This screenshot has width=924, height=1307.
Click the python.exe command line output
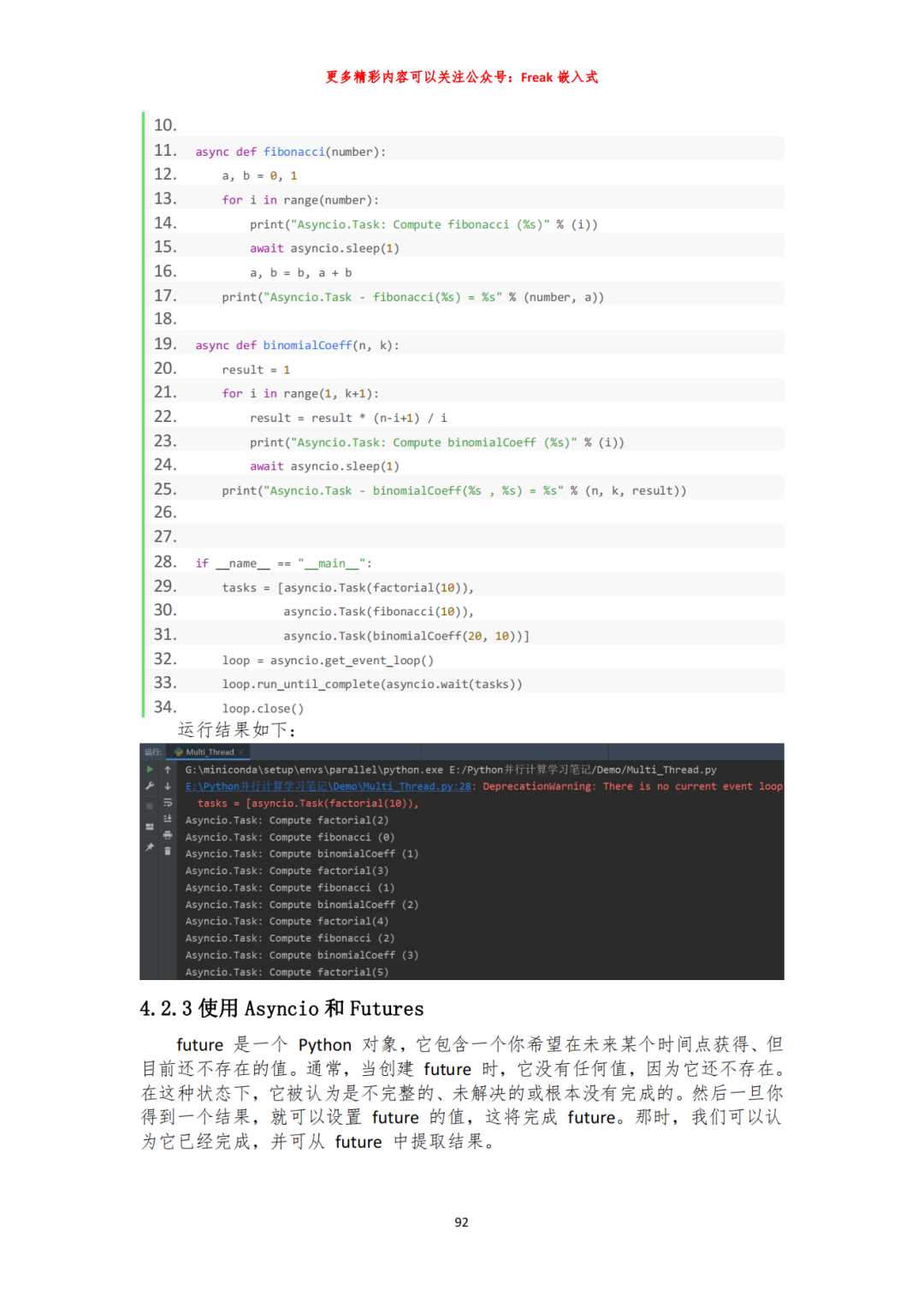coord(451,770)
